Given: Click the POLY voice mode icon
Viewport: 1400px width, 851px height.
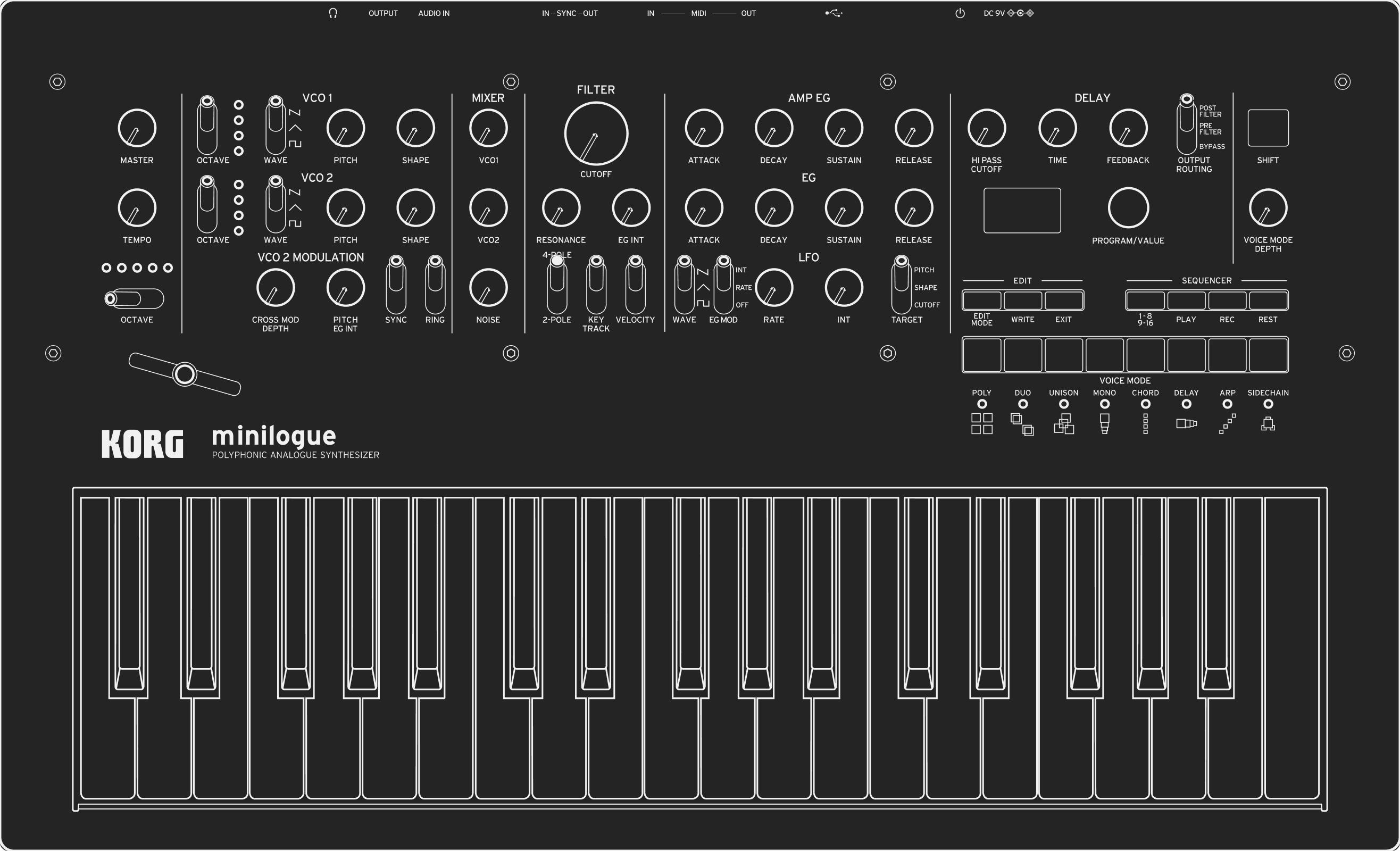Looking at the screenshot, I should click(981, 423).
